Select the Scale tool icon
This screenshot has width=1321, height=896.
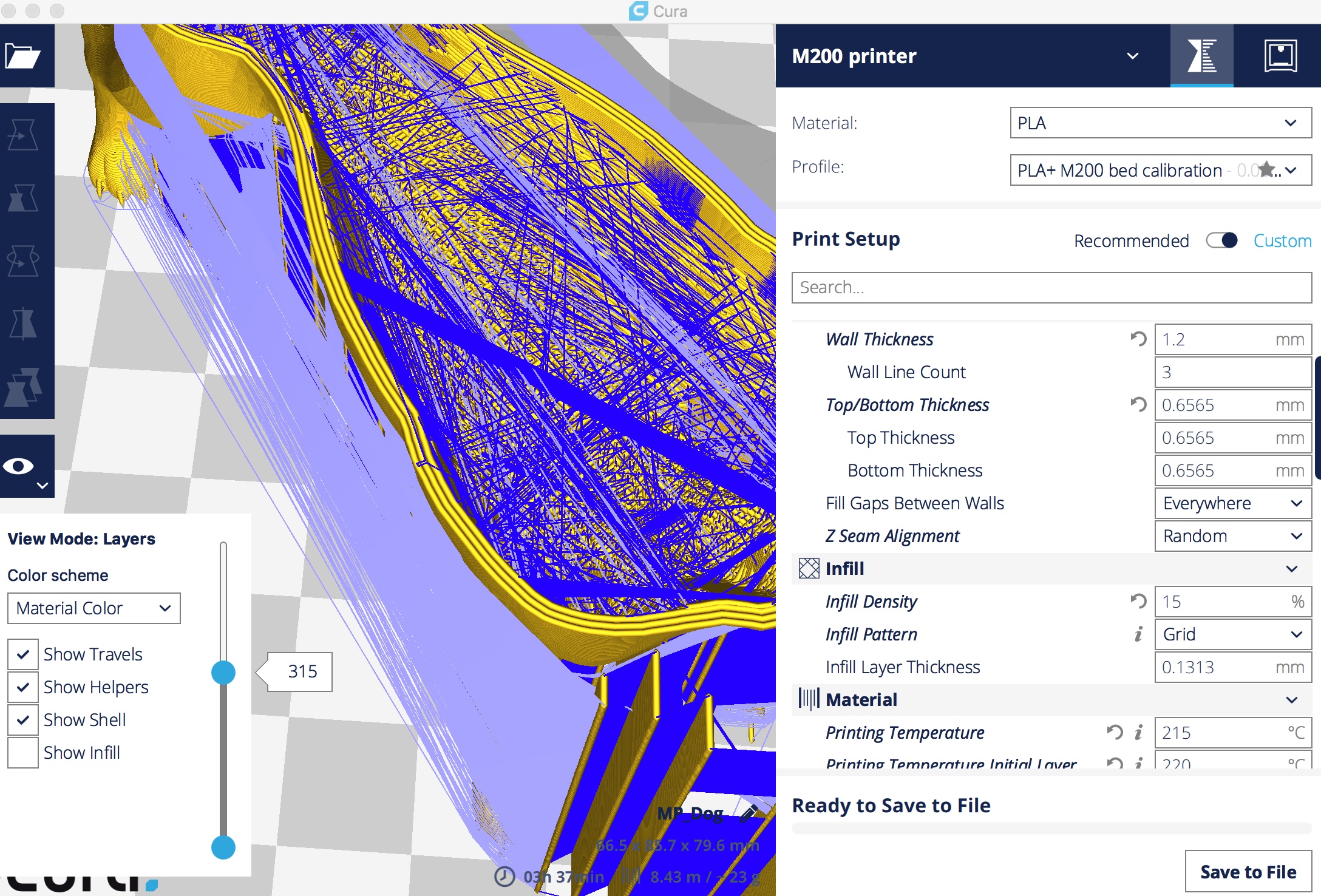[x=23, y=198]
